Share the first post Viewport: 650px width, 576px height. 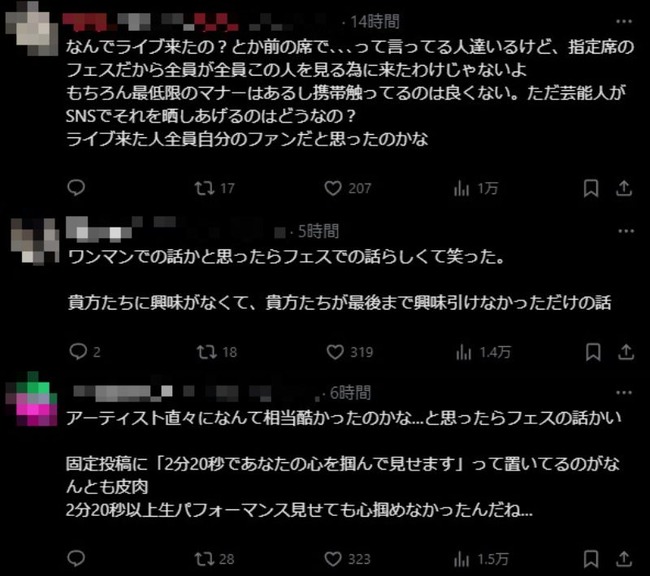(x=624, y=188)
